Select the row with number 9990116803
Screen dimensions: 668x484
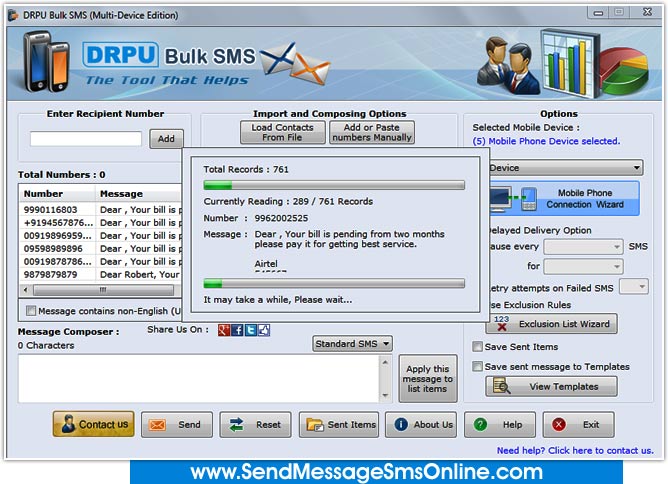[x=101, y=210]
